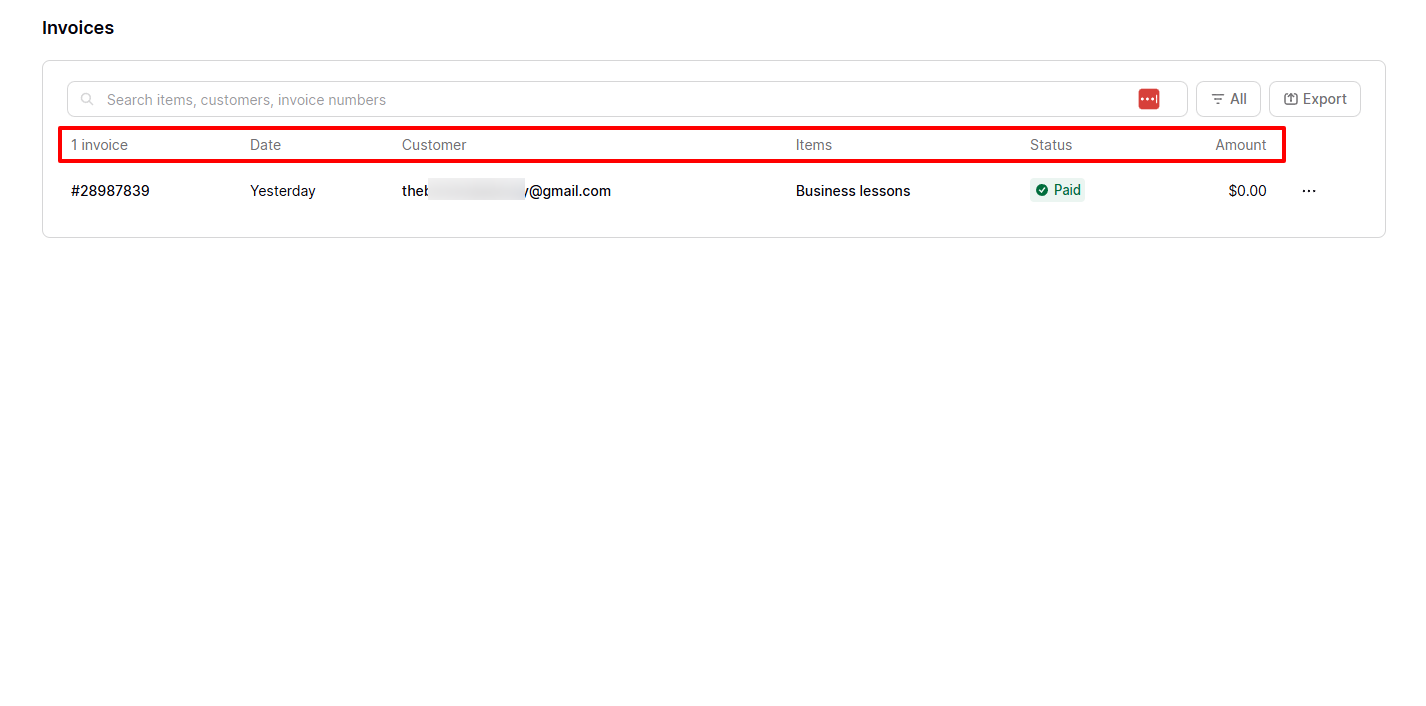Image resolution: width=1426 pixels, height=706 pixels.
Task: Open the All filter dropdown
Action: 1228,99
